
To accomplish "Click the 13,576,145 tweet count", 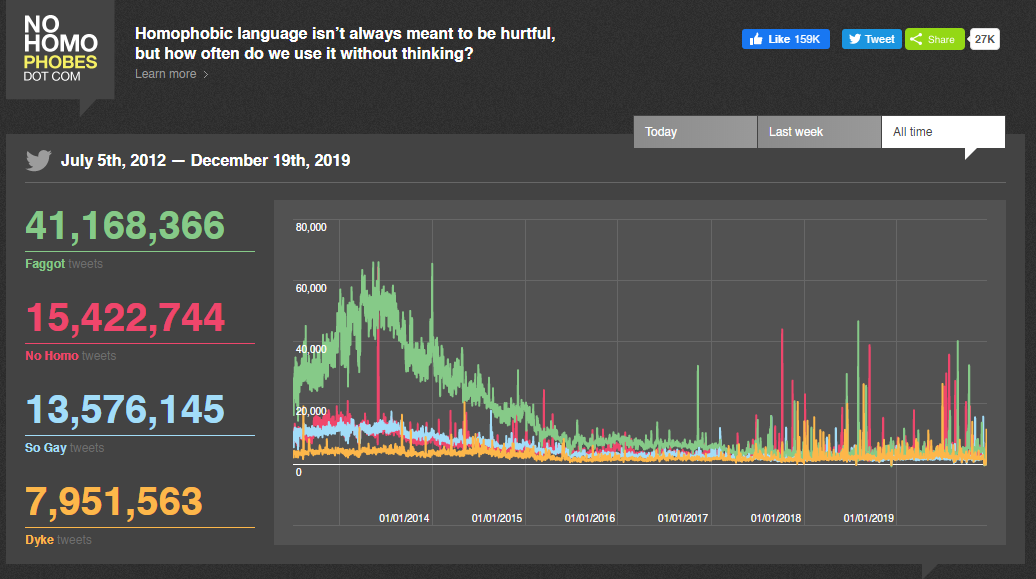I will pos(126,409).
